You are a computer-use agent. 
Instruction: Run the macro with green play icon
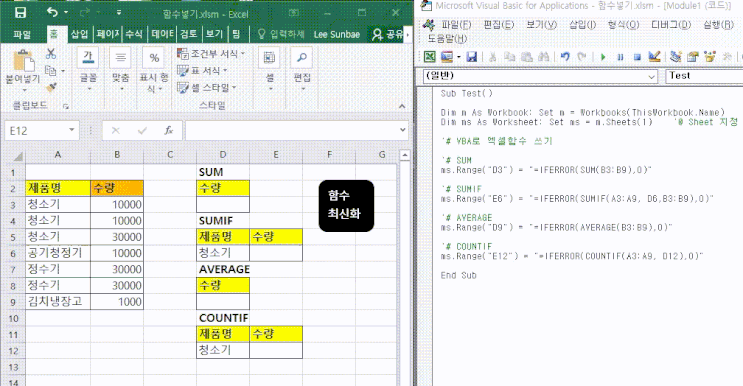[x=603, y=57]
